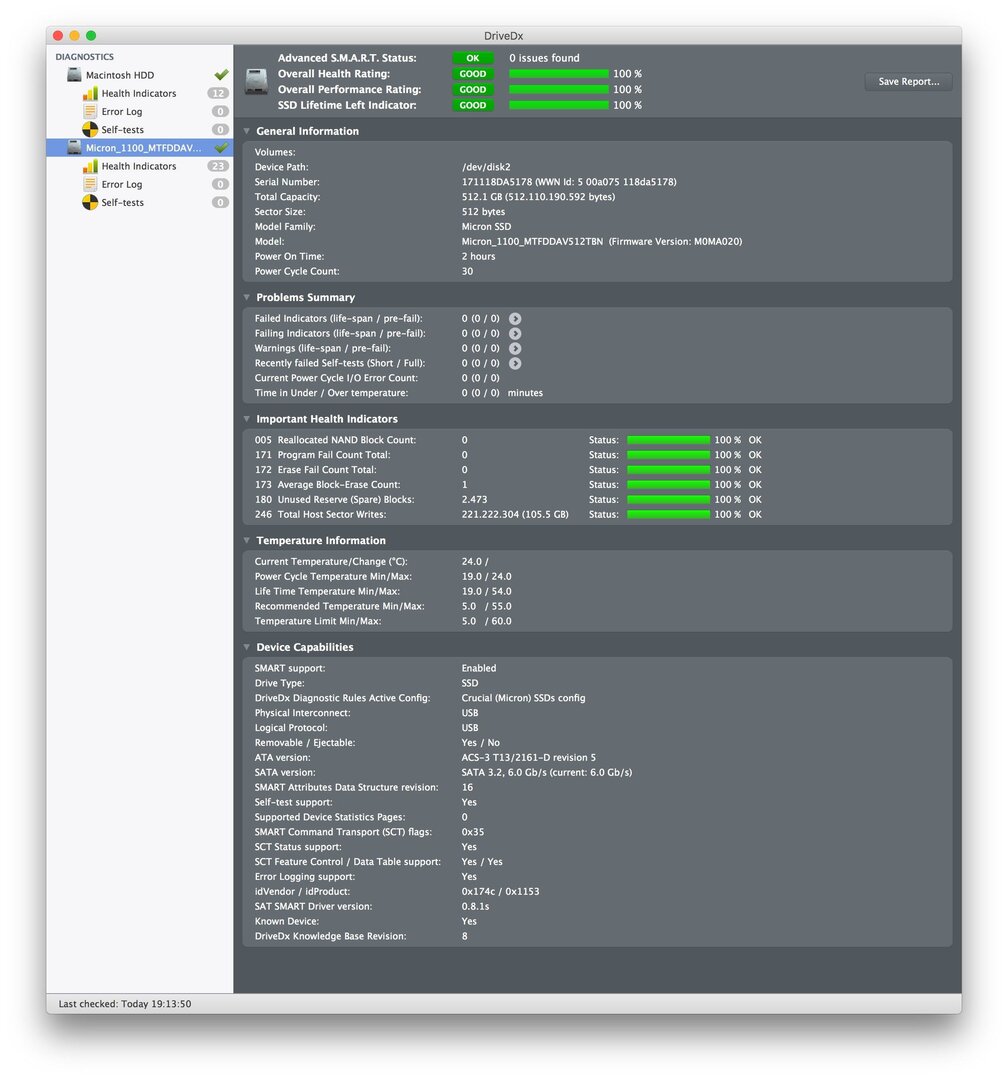
Task: Open Self-tests for Micron drive
Action: [140, 202]
